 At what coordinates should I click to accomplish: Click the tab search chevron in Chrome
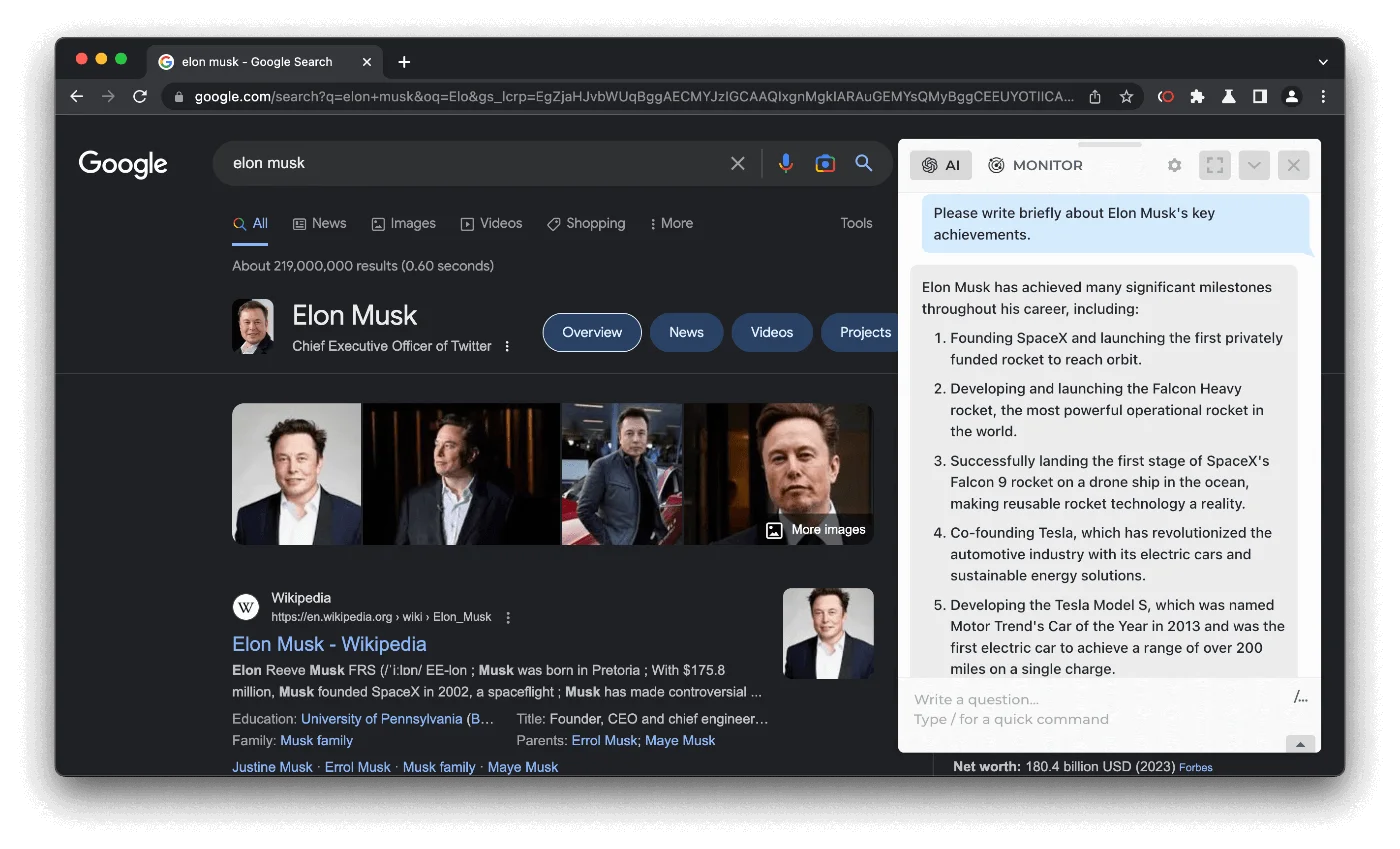(1323, 62)
